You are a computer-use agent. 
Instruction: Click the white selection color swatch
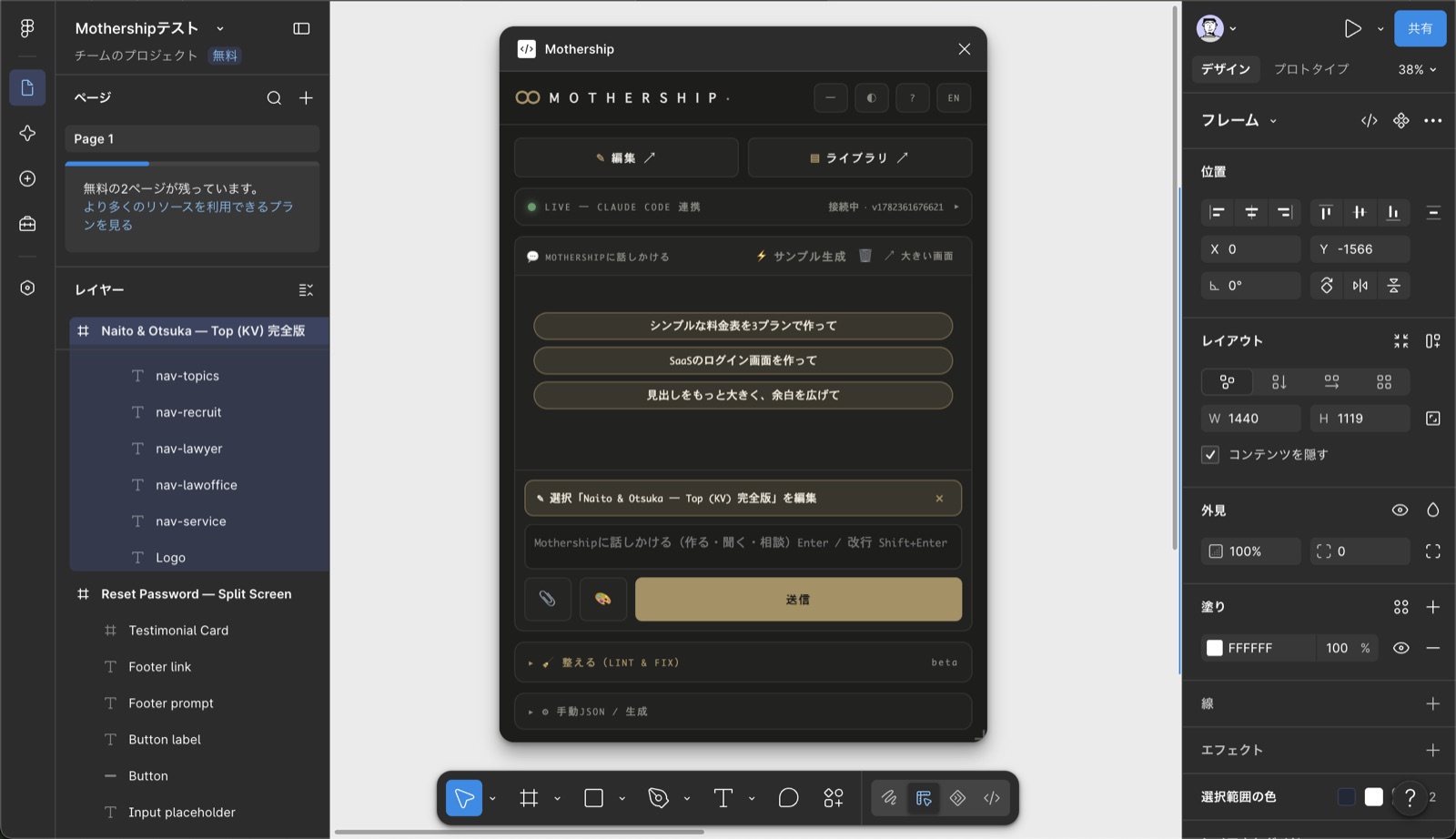(x=1374, y=797)
